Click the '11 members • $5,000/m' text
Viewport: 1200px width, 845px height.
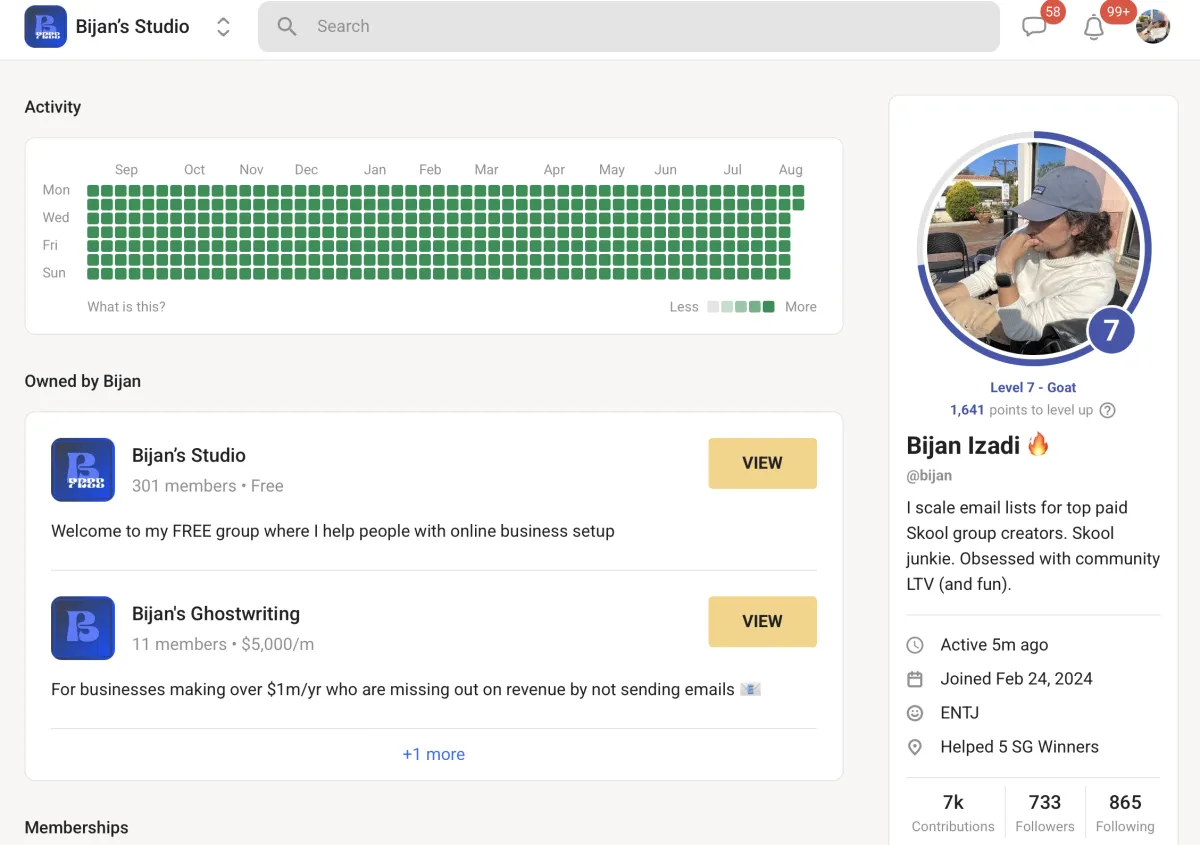tap(223, 644)
